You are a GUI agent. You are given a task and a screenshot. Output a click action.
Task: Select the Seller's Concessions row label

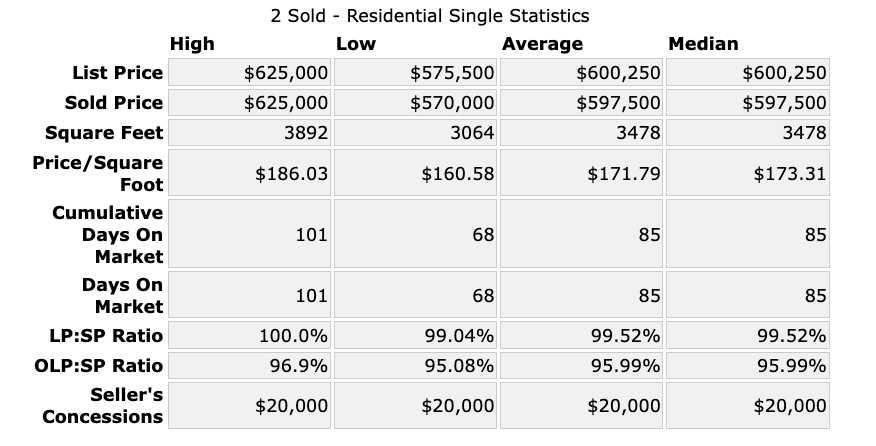103,405
